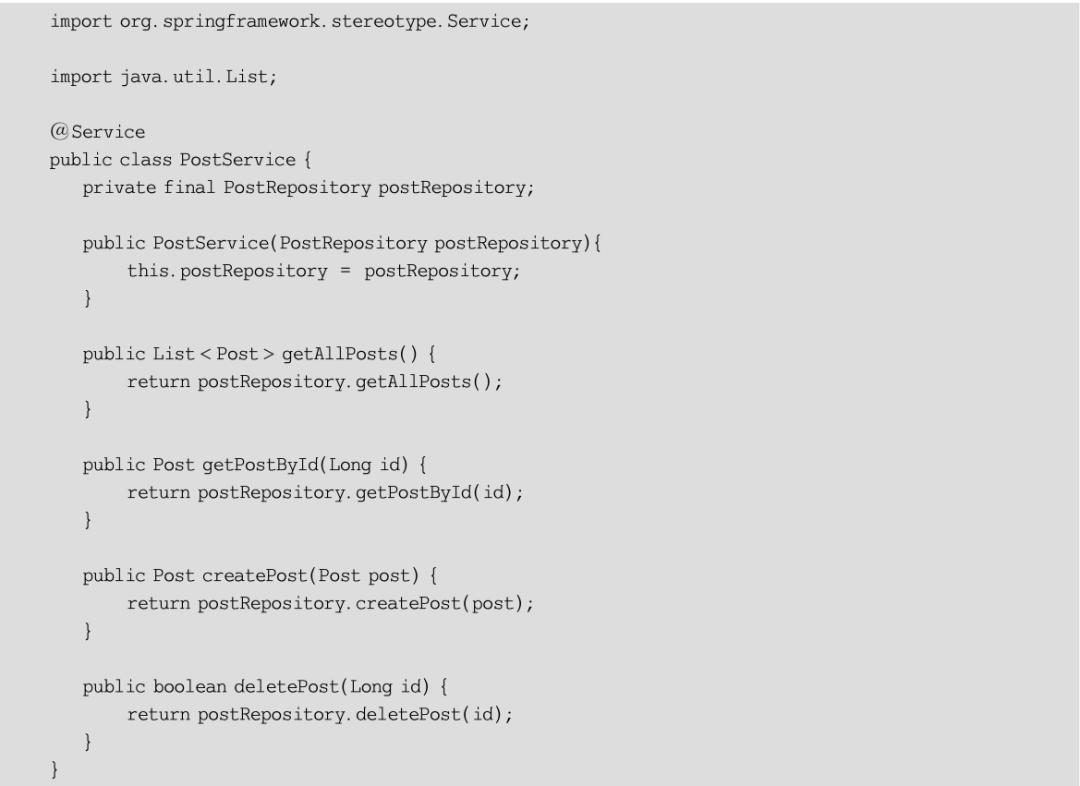Click the this.postRepository assignment line
This screenshot has height=786, width=1080.
click(323, 272)
